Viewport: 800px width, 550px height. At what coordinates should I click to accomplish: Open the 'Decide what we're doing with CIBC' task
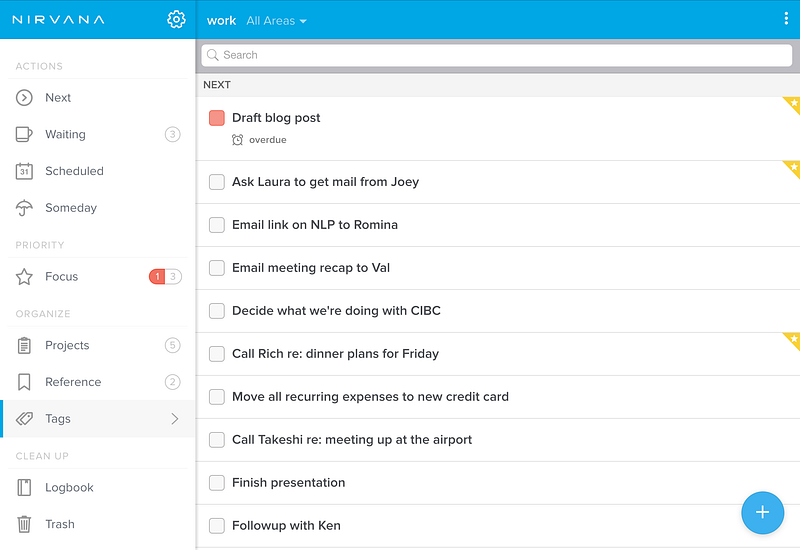coord(336,311)
